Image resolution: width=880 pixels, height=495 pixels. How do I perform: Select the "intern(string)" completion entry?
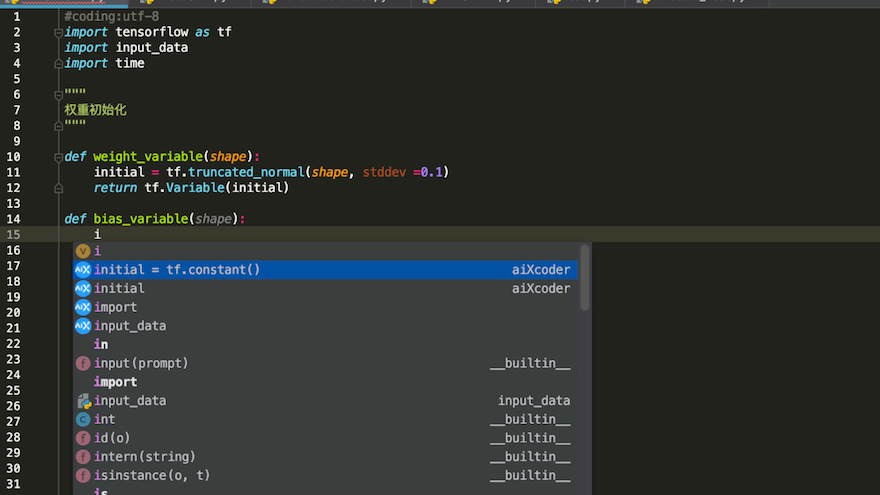point(144,457)
